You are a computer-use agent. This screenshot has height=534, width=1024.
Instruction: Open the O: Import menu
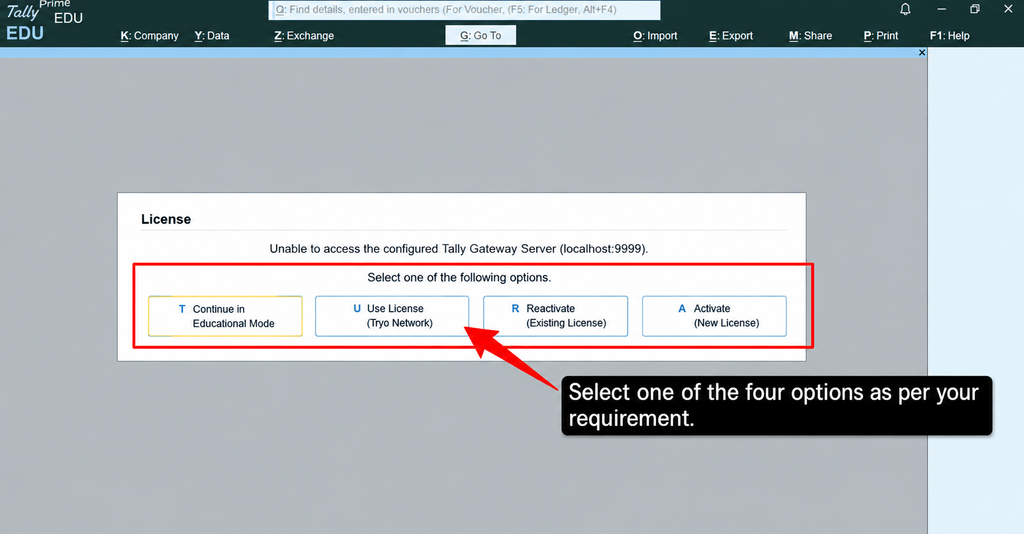tap(655, 36)
